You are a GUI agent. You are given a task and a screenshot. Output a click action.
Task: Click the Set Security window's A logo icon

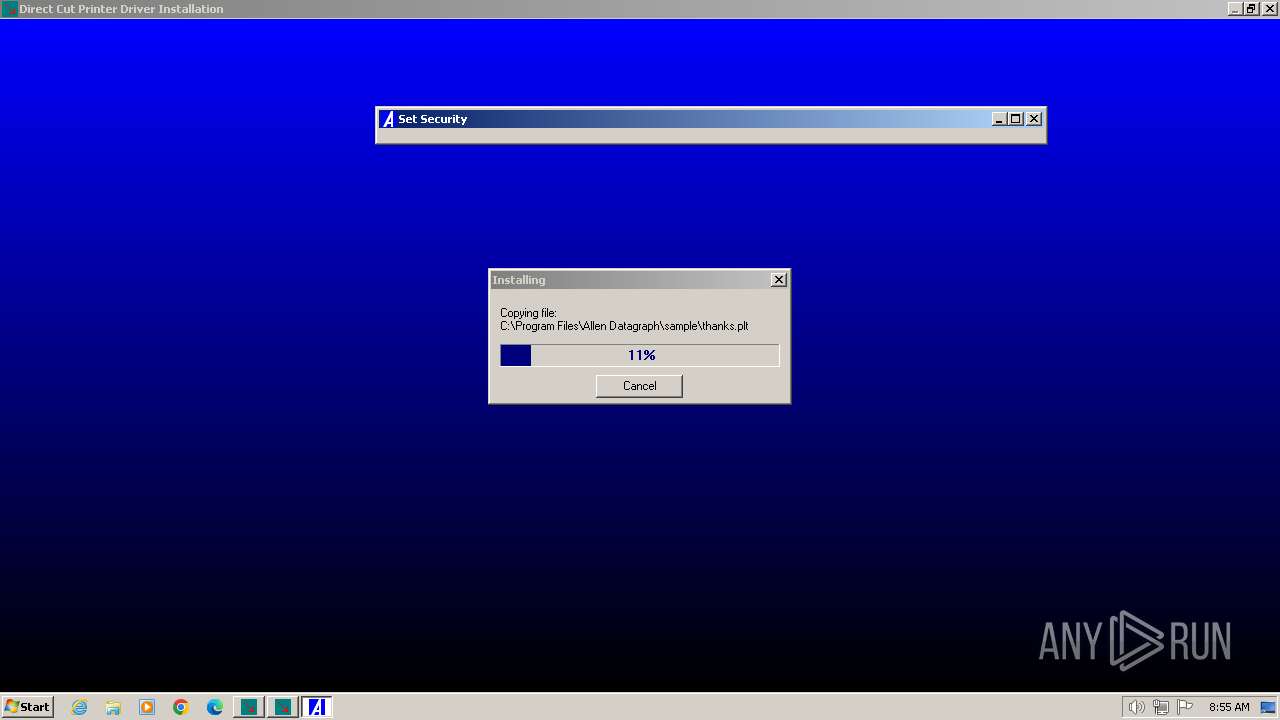(388, 119)
